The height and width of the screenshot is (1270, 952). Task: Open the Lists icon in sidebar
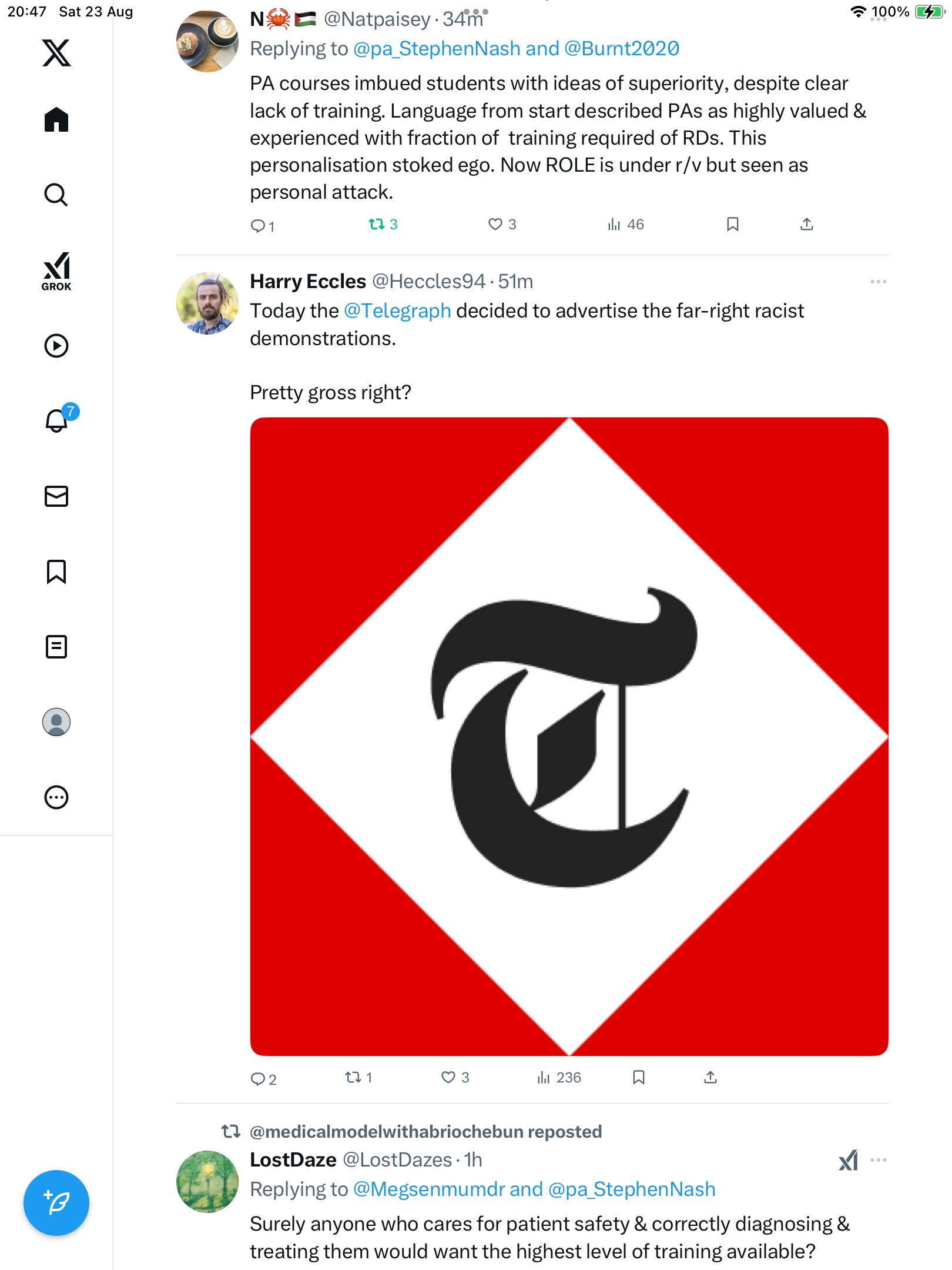point(56,647)
